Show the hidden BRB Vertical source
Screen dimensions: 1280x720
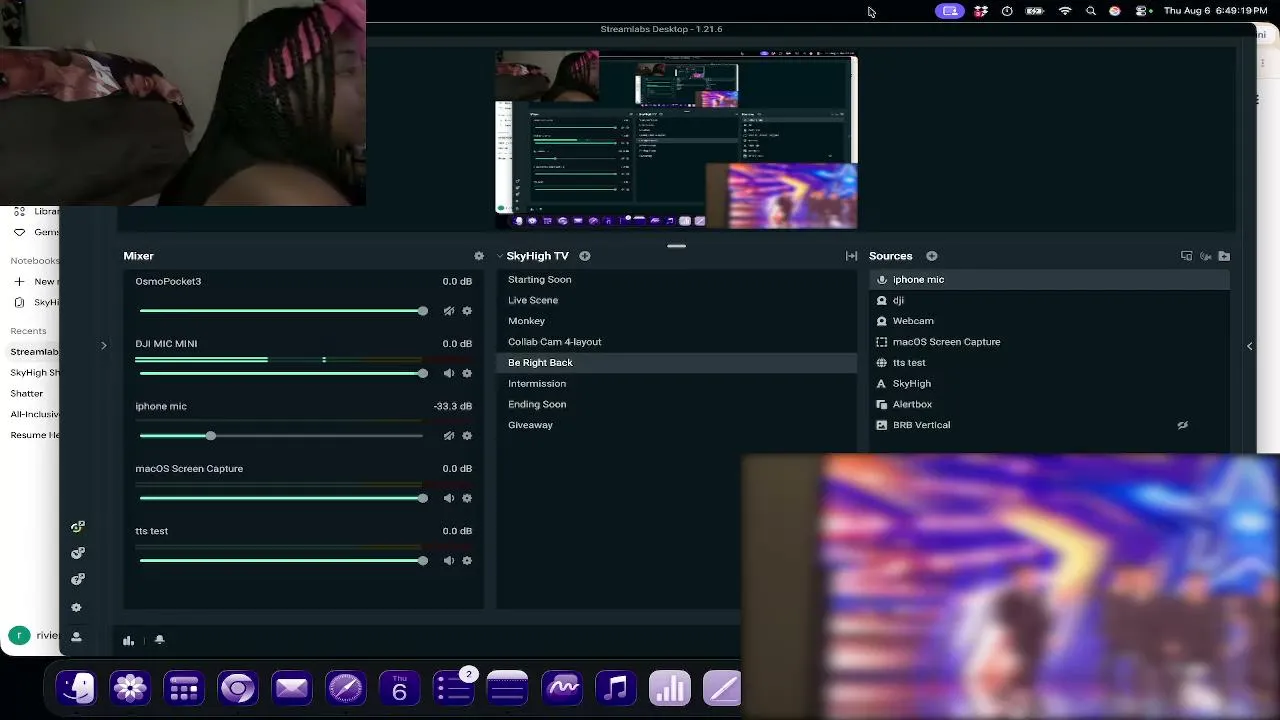click(x=1182, y=425)
